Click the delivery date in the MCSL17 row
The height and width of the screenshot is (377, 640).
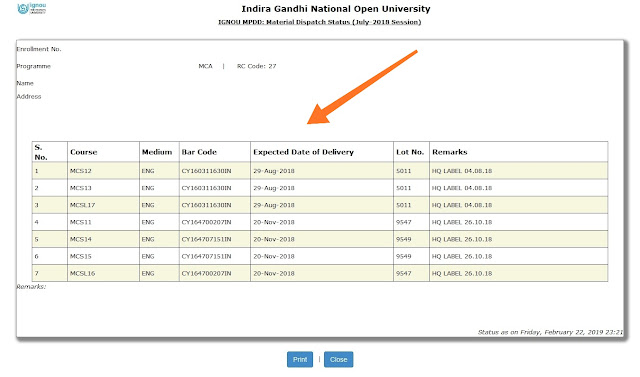click(x=273, y=205)
